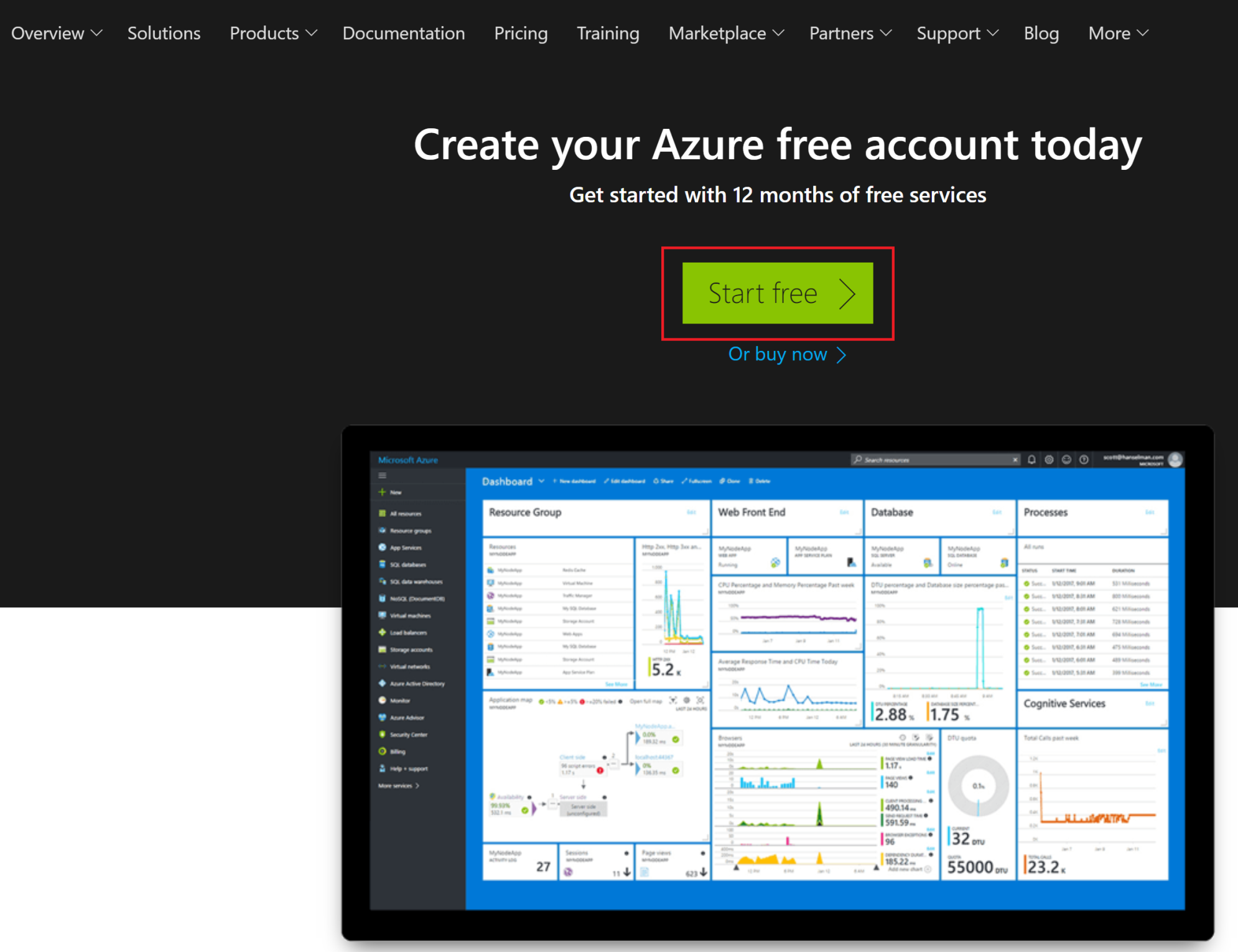This screenshot has width=1238, height=952.
Task: Open Virtual networks icon in preview sidebar
Action: point(383,666)
